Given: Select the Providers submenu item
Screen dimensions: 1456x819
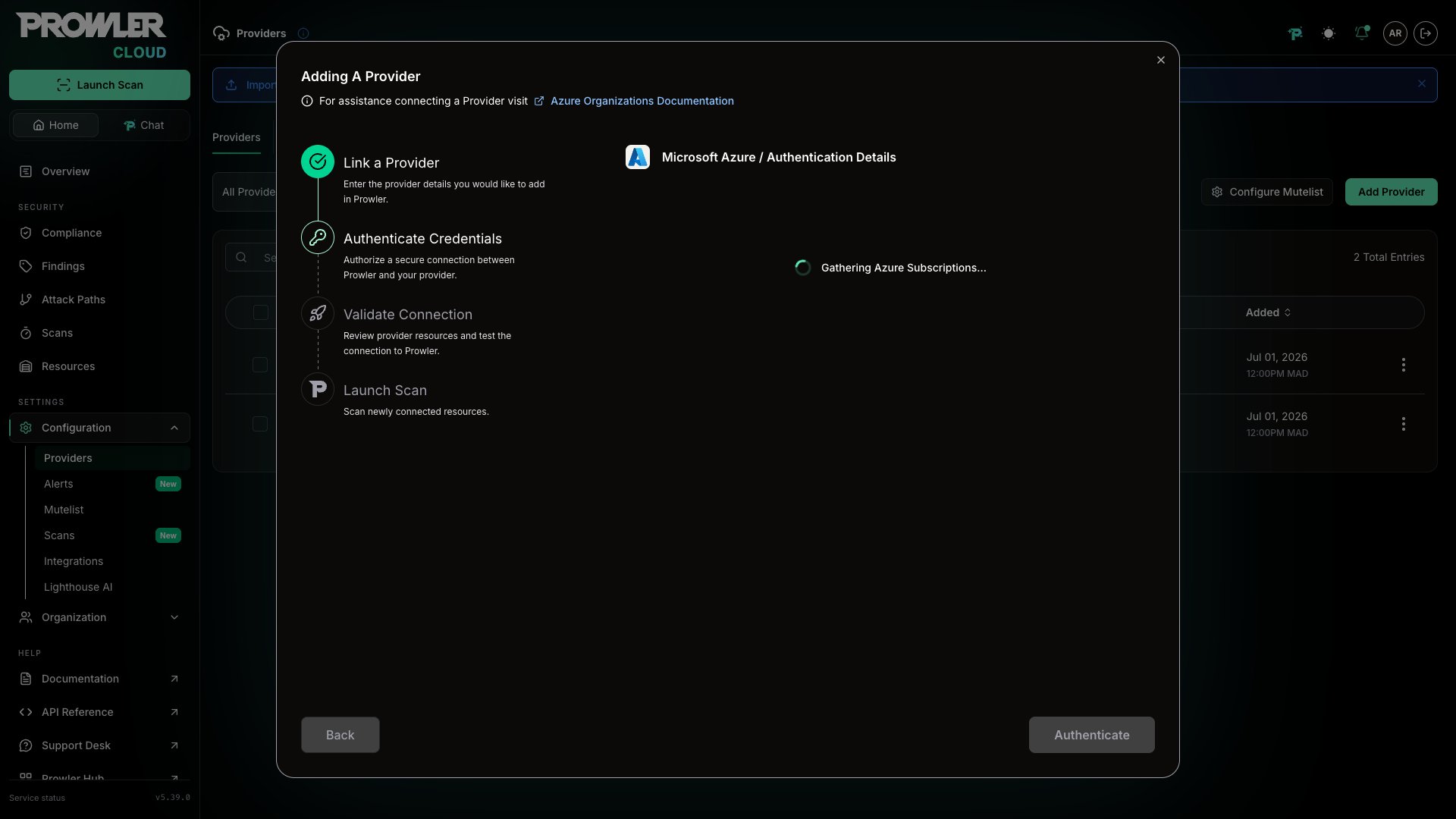Looking at the screenshot, I should (112, 458).
